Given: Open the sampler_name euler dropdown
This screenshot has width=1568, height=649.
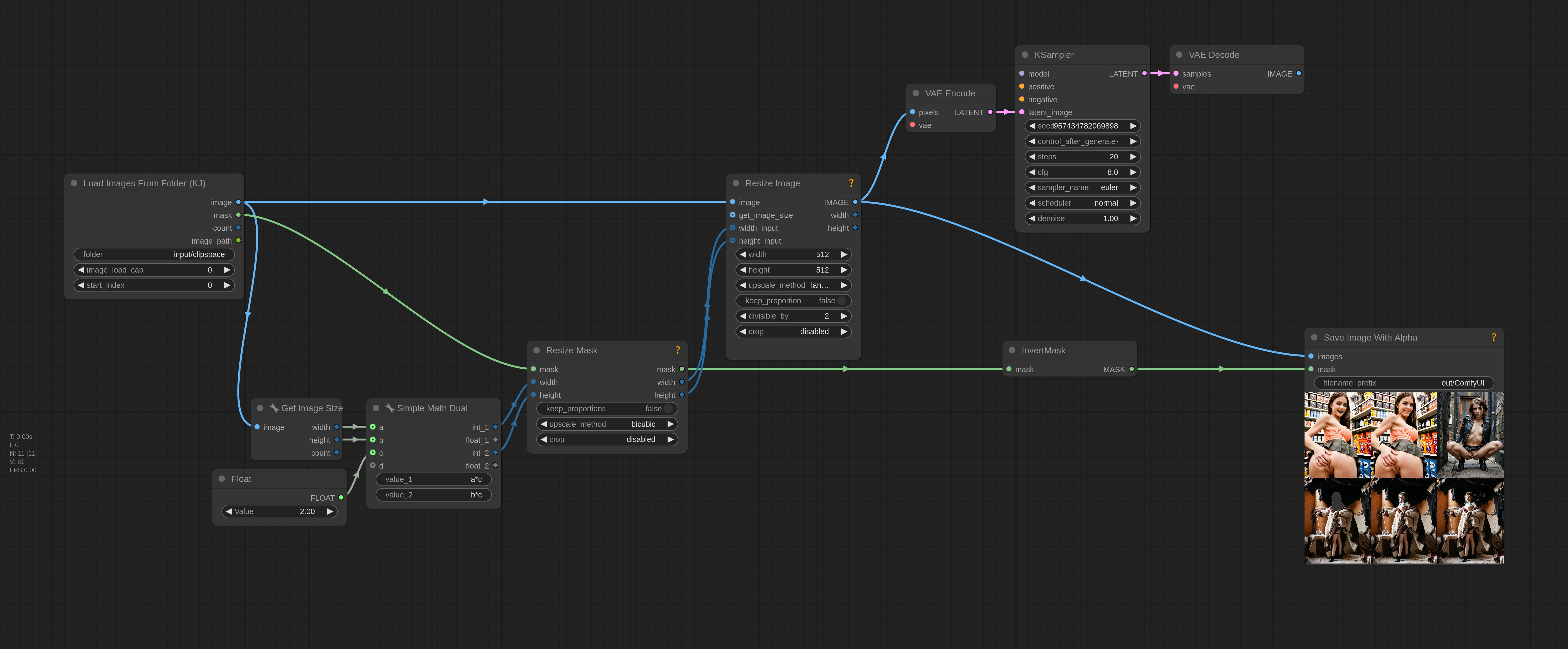Looking at the screenshot, I should [x=1082, y=187].
